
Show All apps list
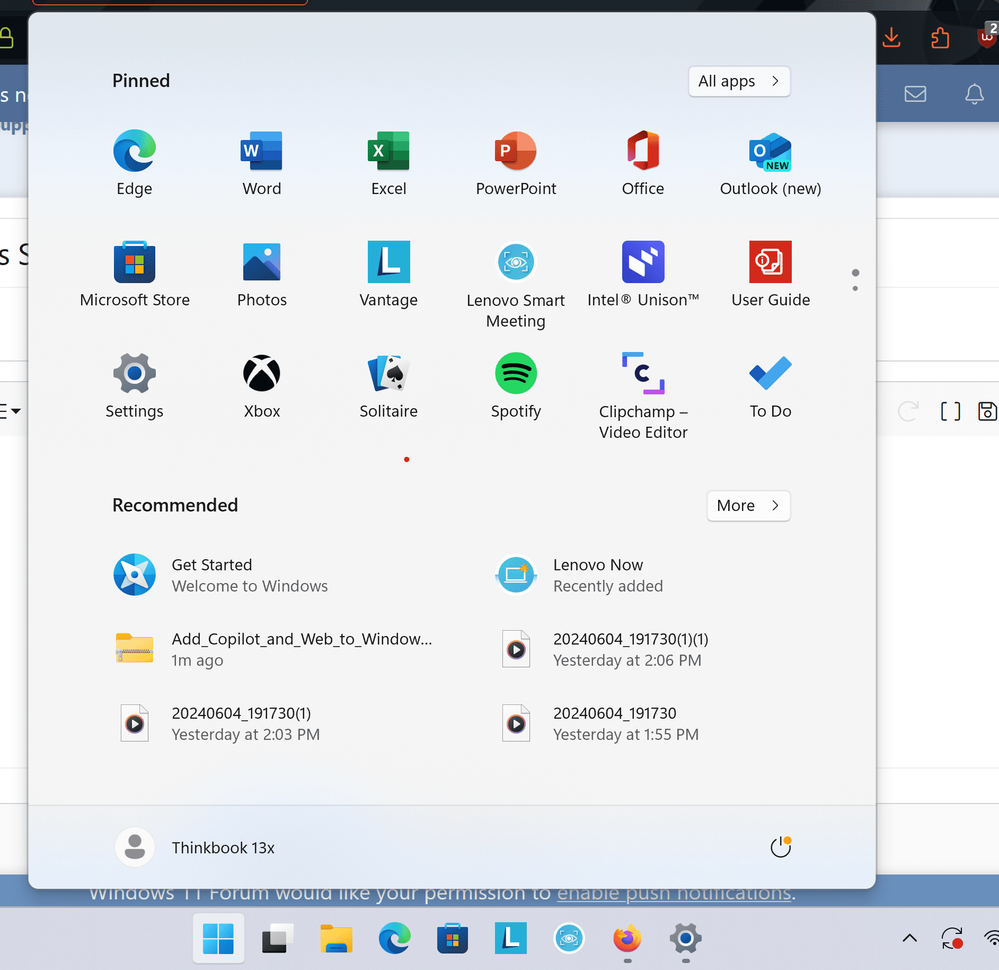[739, 81]
